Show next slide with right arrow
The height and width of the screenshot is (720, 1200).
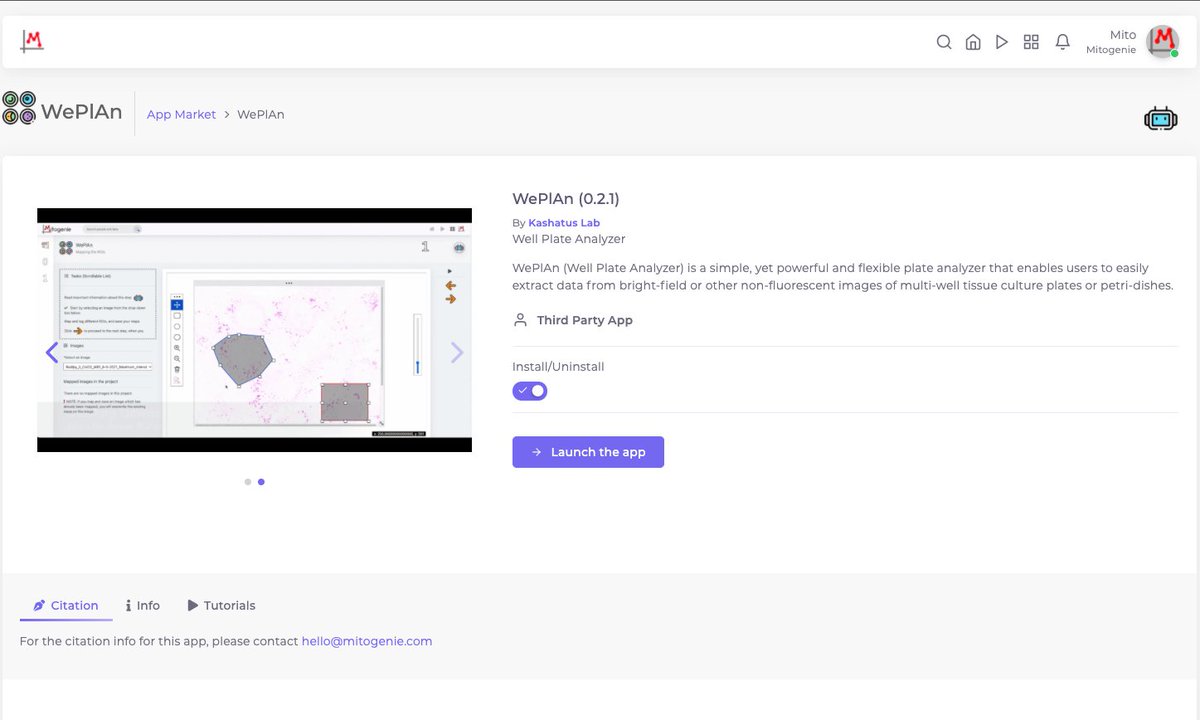[457, 352]
